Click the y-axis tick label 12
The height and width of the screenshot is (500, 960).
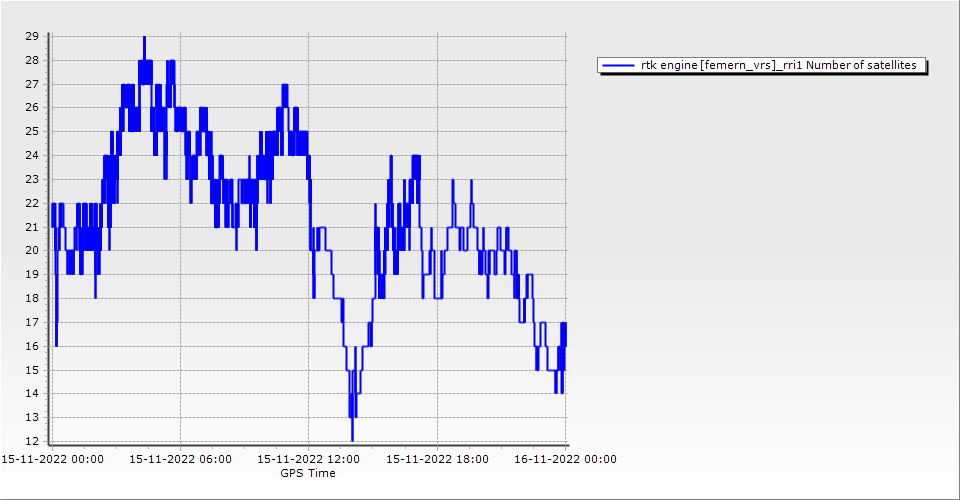point(32,441)
